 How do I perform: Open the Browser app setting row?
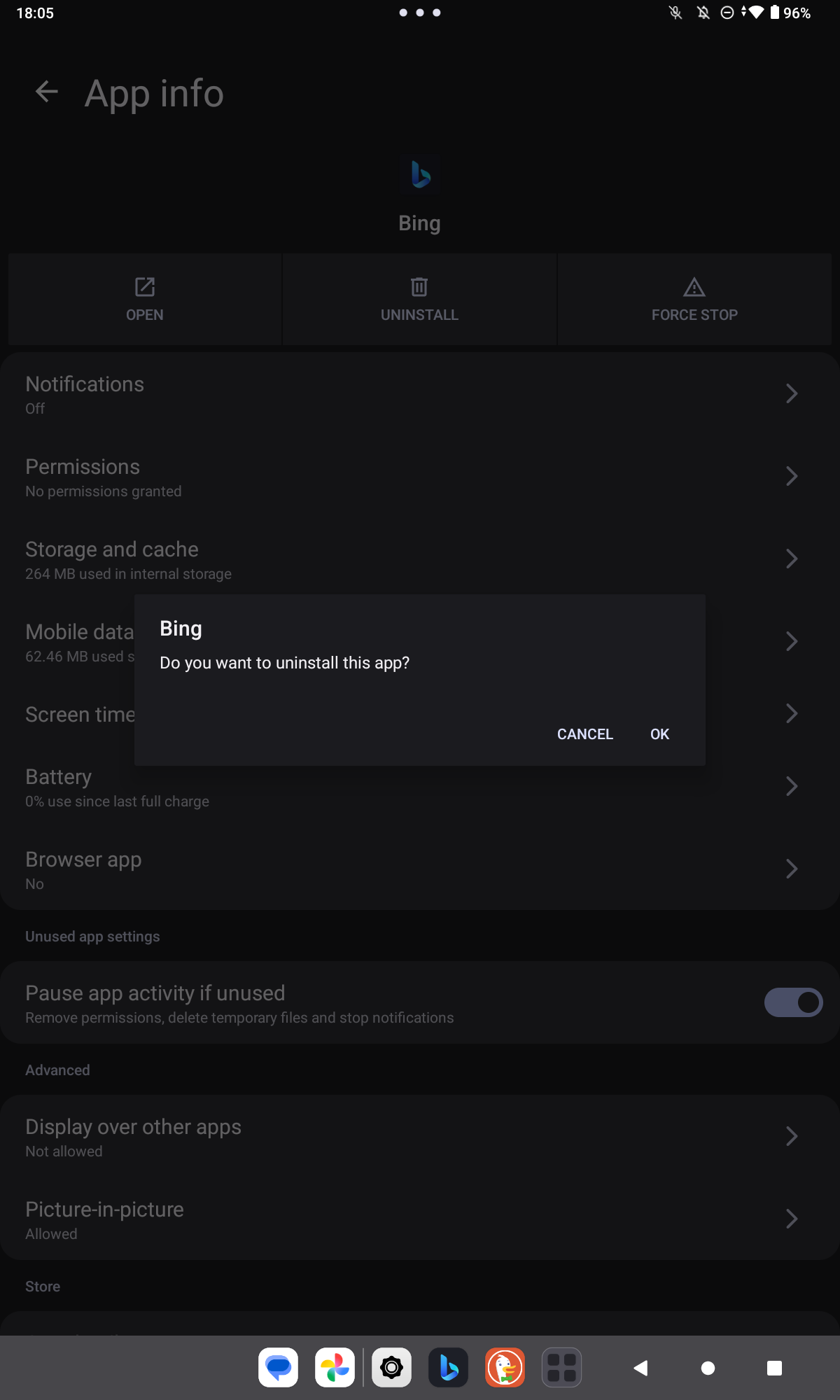pyautogui.click(x=420, y=869)
